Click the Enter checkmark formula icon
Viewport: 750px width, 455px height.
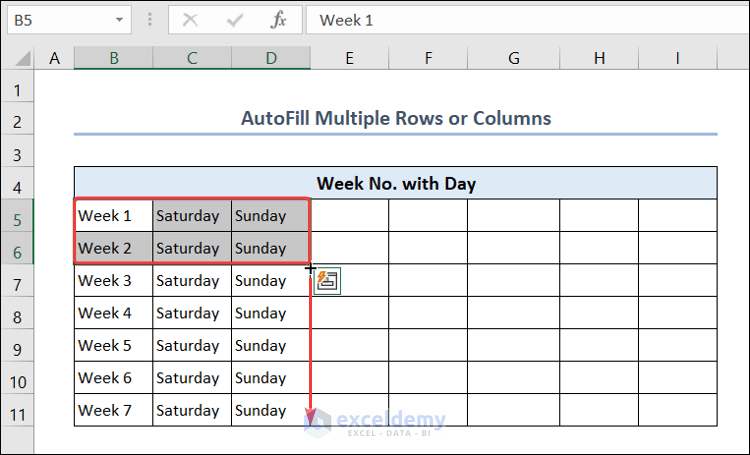pyautogui.click(x=236, y=19)
